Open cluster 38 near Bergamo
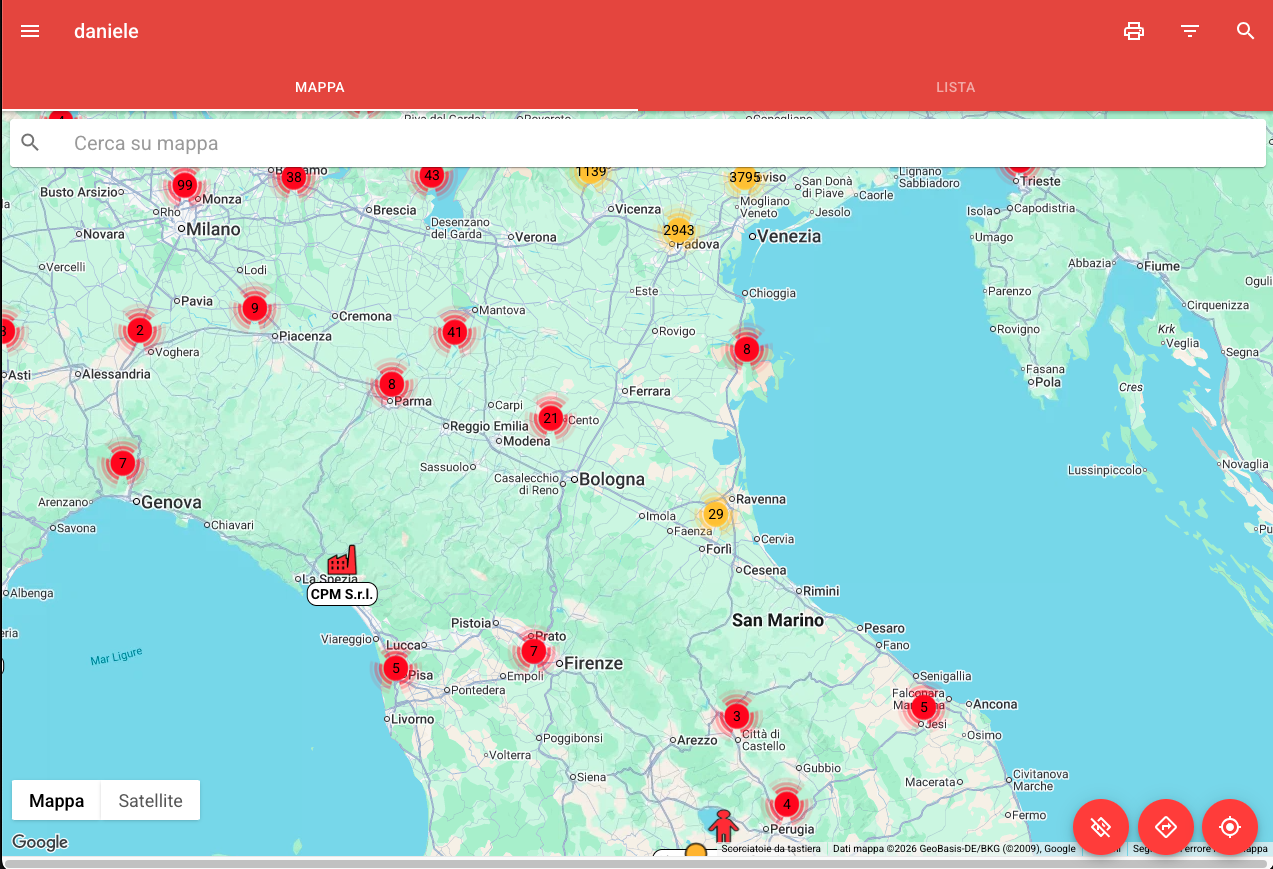Viewport: 1273px width, 869px height. 293,178
